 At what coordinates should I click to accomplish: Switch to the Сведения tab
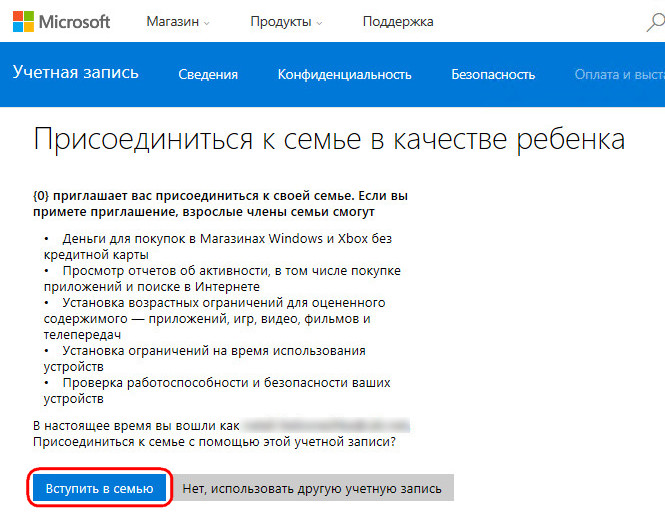tap(208, 75)
